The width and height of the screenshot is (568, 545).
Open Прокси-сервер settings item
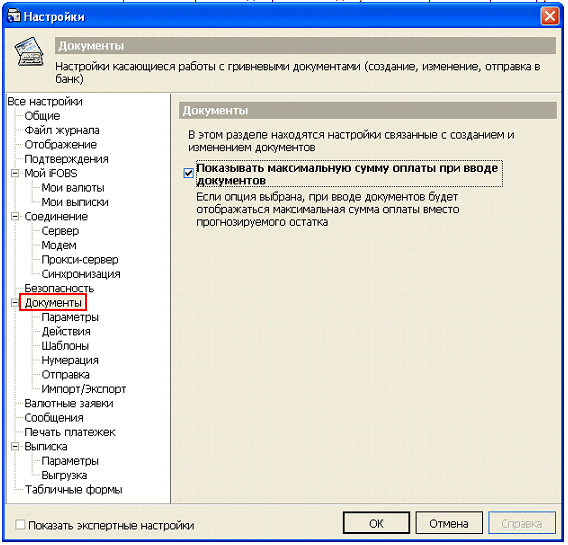[80, 260]
